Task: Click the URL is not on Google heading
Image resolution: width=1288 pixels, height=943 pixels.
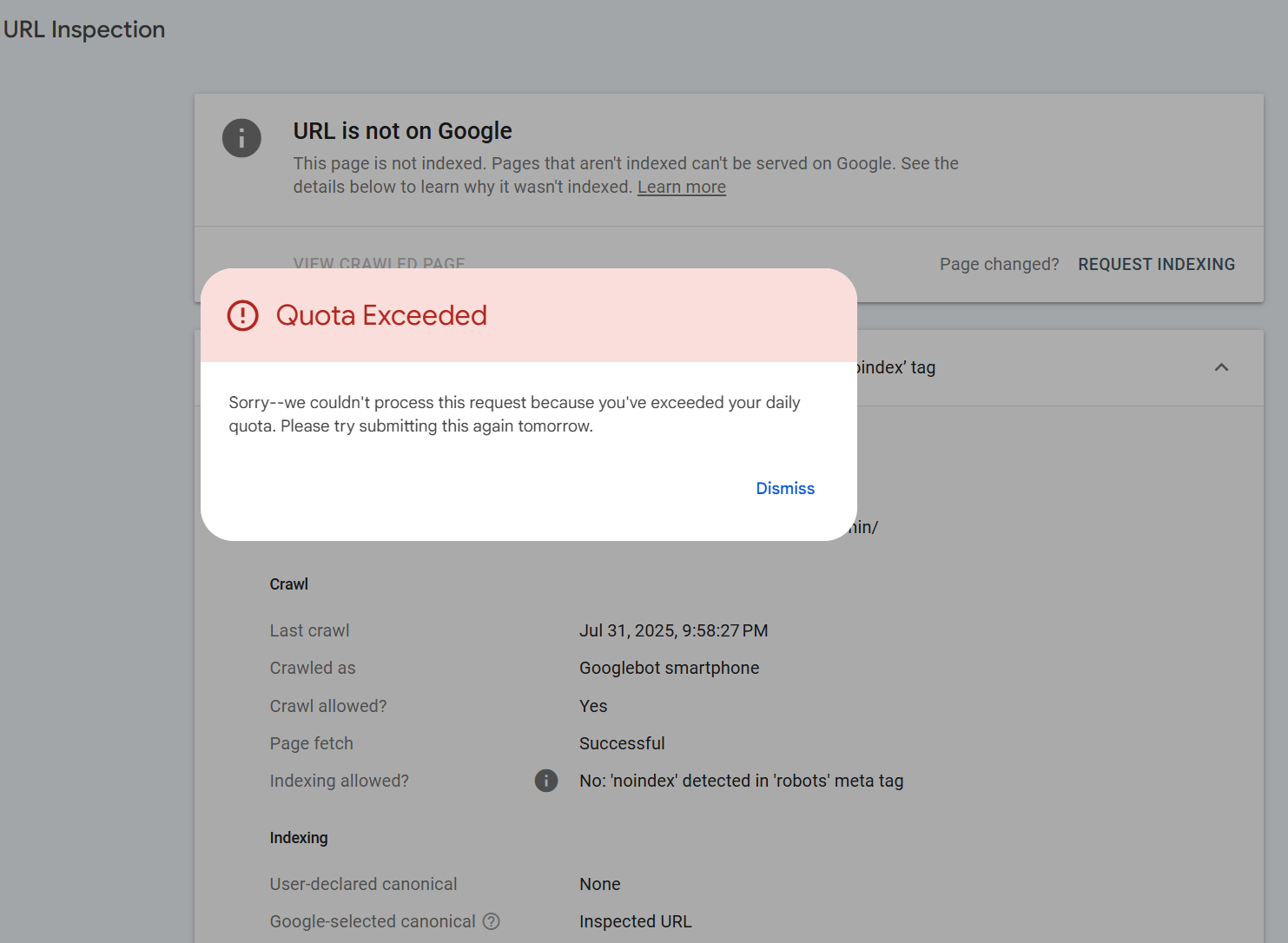Action: pos(403,131)
